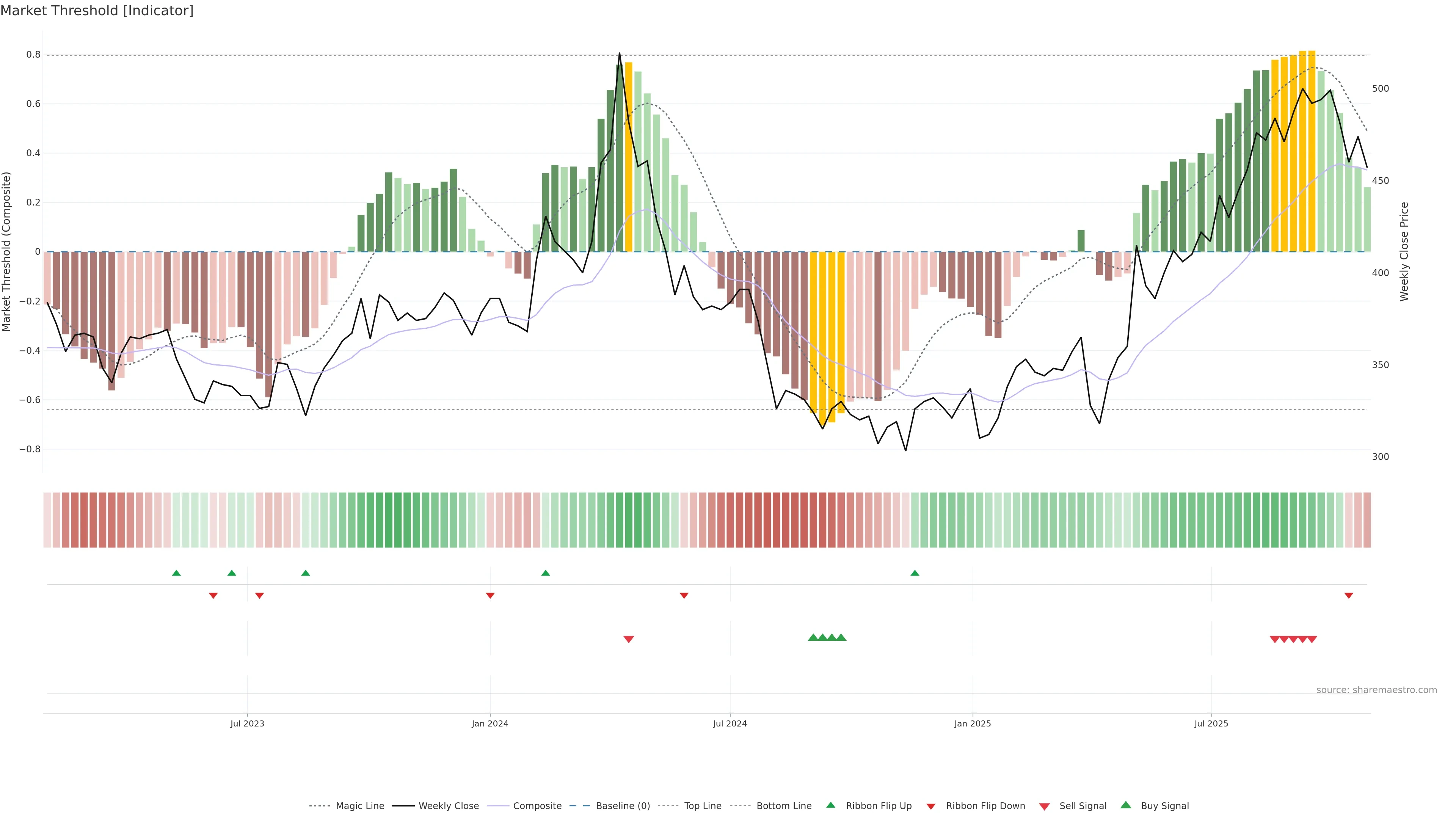Click the Jan 2025 x-axis label
This screenshot has width=1456, height=819.
click(972, 723)
